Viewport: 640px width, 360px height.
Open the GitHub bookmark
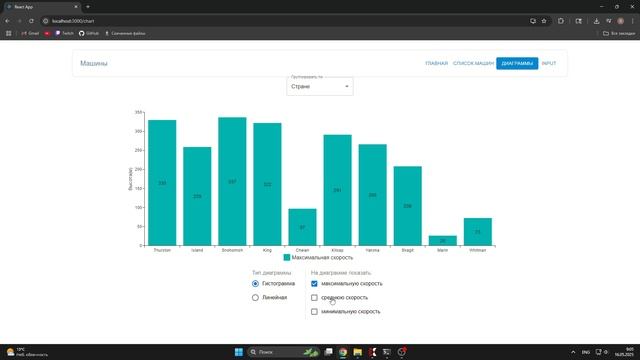click(89, 33)
